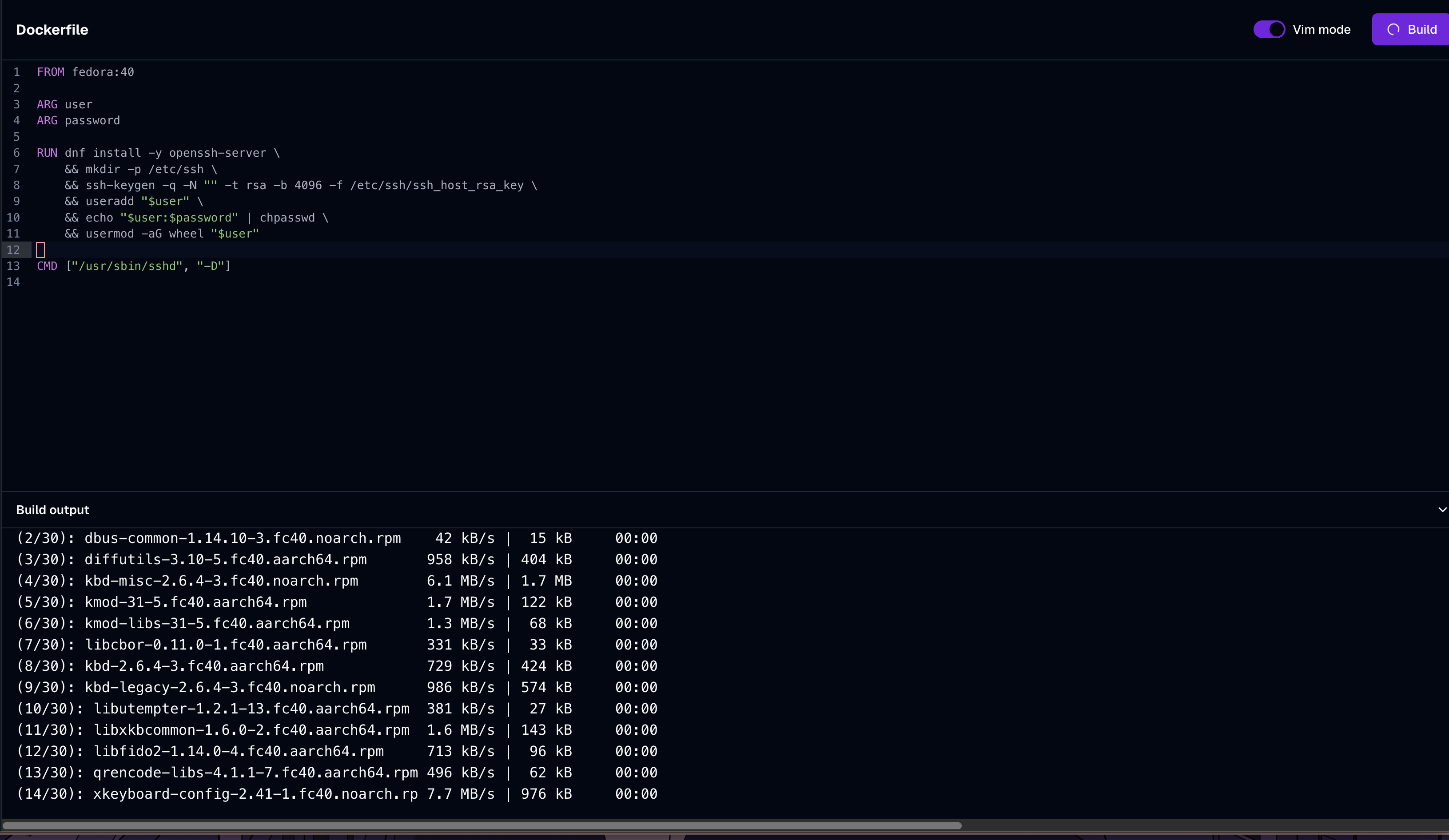Toggle the Vim mode switch
1449x840 pixels.
(x=1269, y=29)
